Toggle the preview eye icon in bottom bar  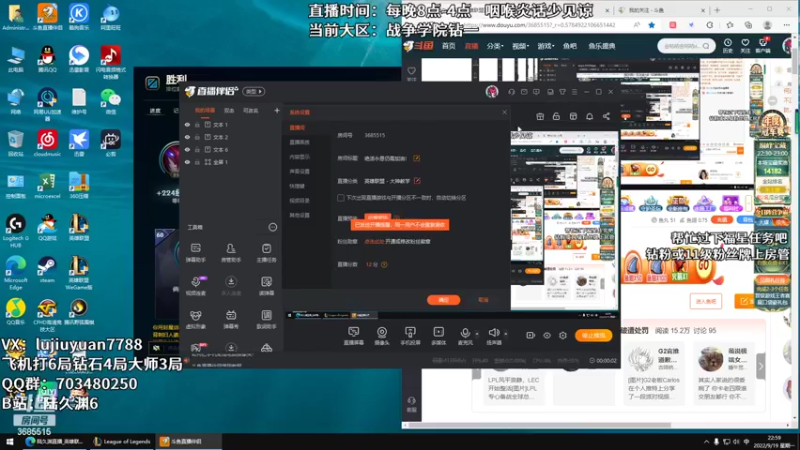coord(546,335)
